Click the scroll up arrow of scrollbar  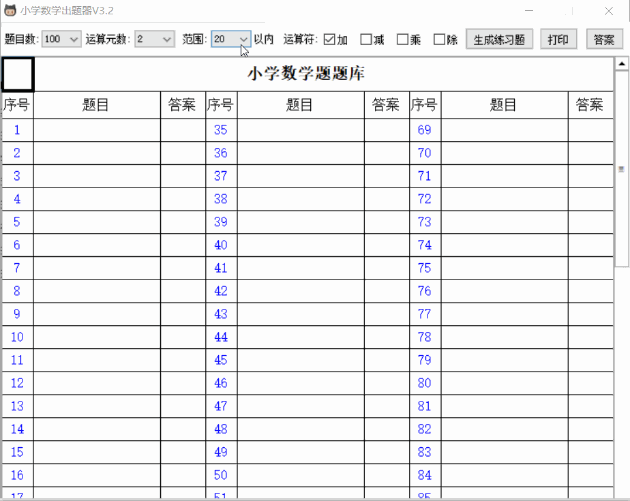pyautogui.click(x=621, y=63)
